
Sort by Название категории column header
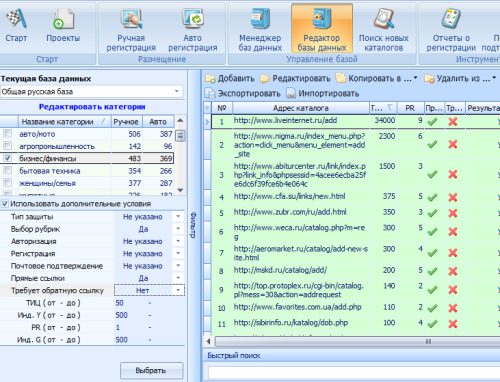click(x=64, y=122)
